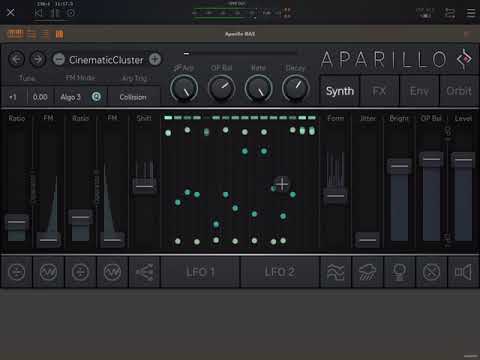The width and height of the screenshot is (480, 360).
Task: Click the divide icon beneath the right Ratio fader
Action: (x=80, y=272)
